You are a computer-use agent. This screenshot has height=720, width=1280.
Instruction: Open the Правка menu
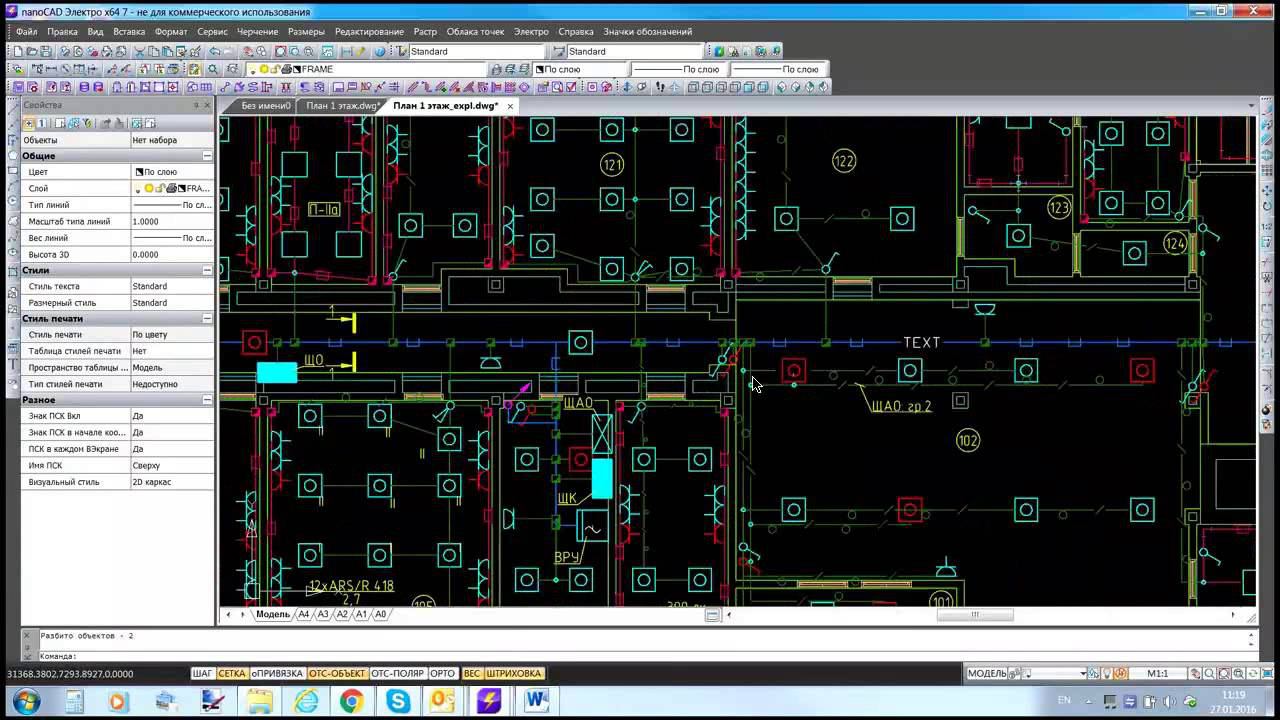click(62, 32)
